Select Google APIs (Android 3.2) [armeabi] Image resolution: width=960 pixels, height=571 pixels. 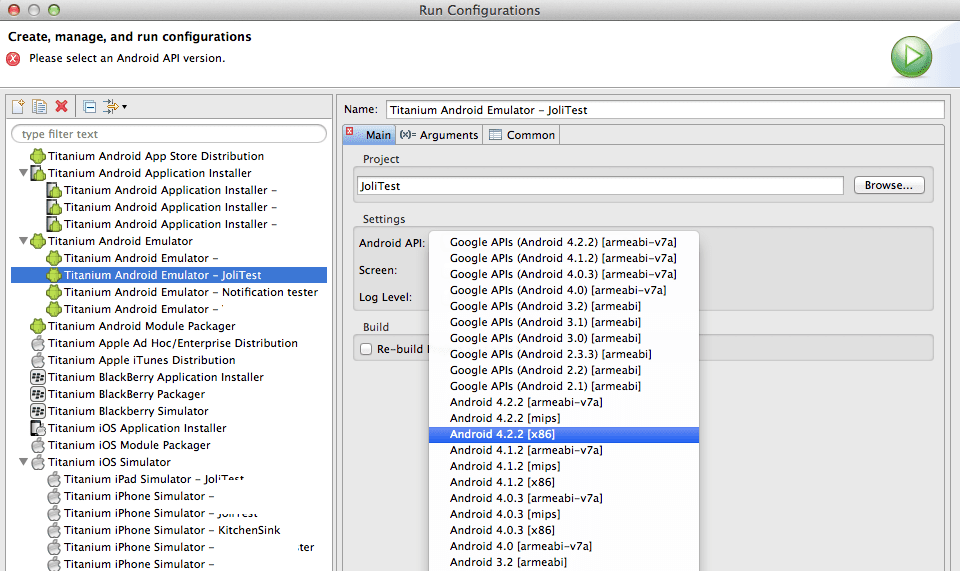click(564, 306)
